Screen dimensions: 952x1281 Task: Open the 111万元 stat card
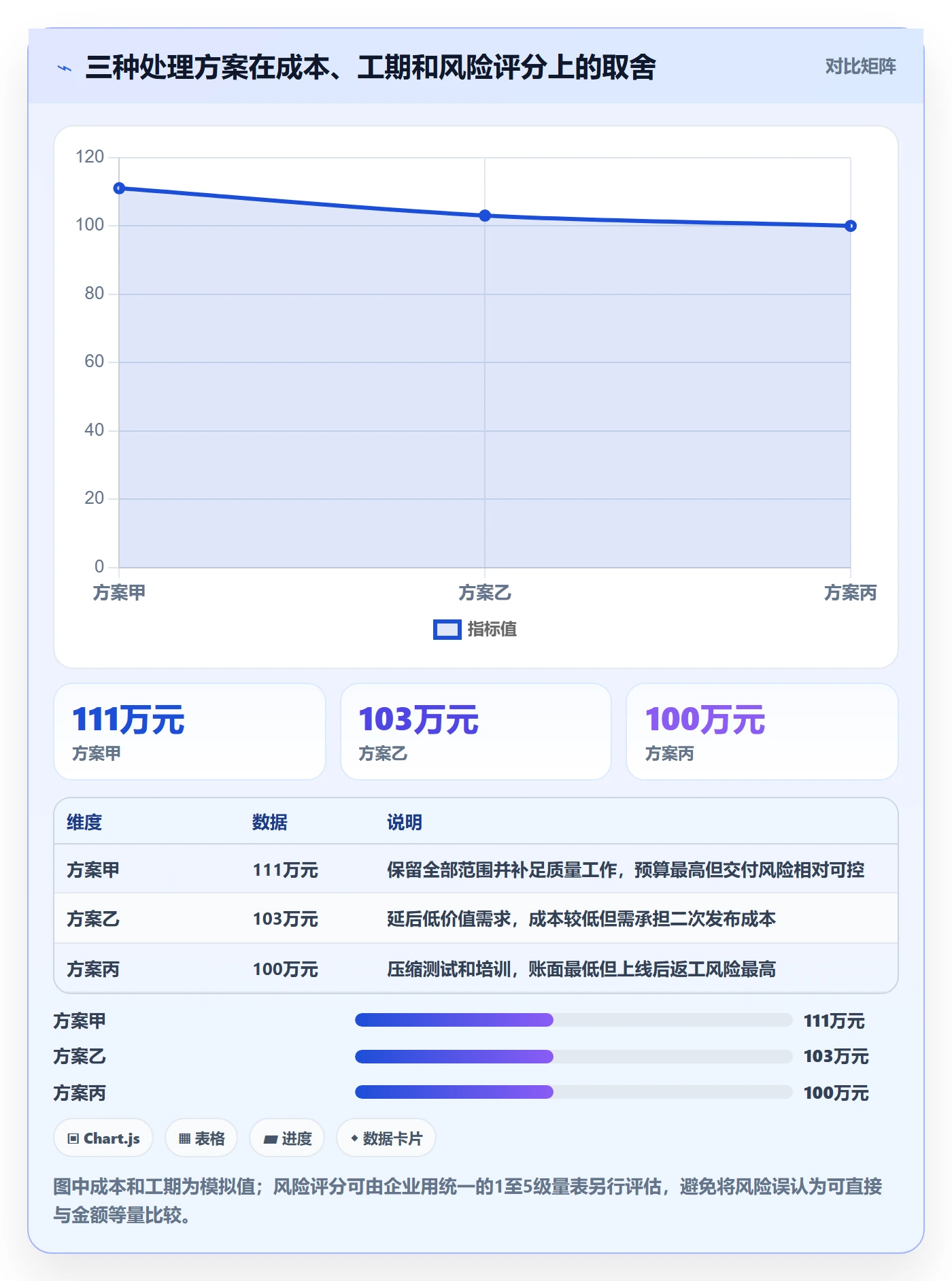coord(190,732)
